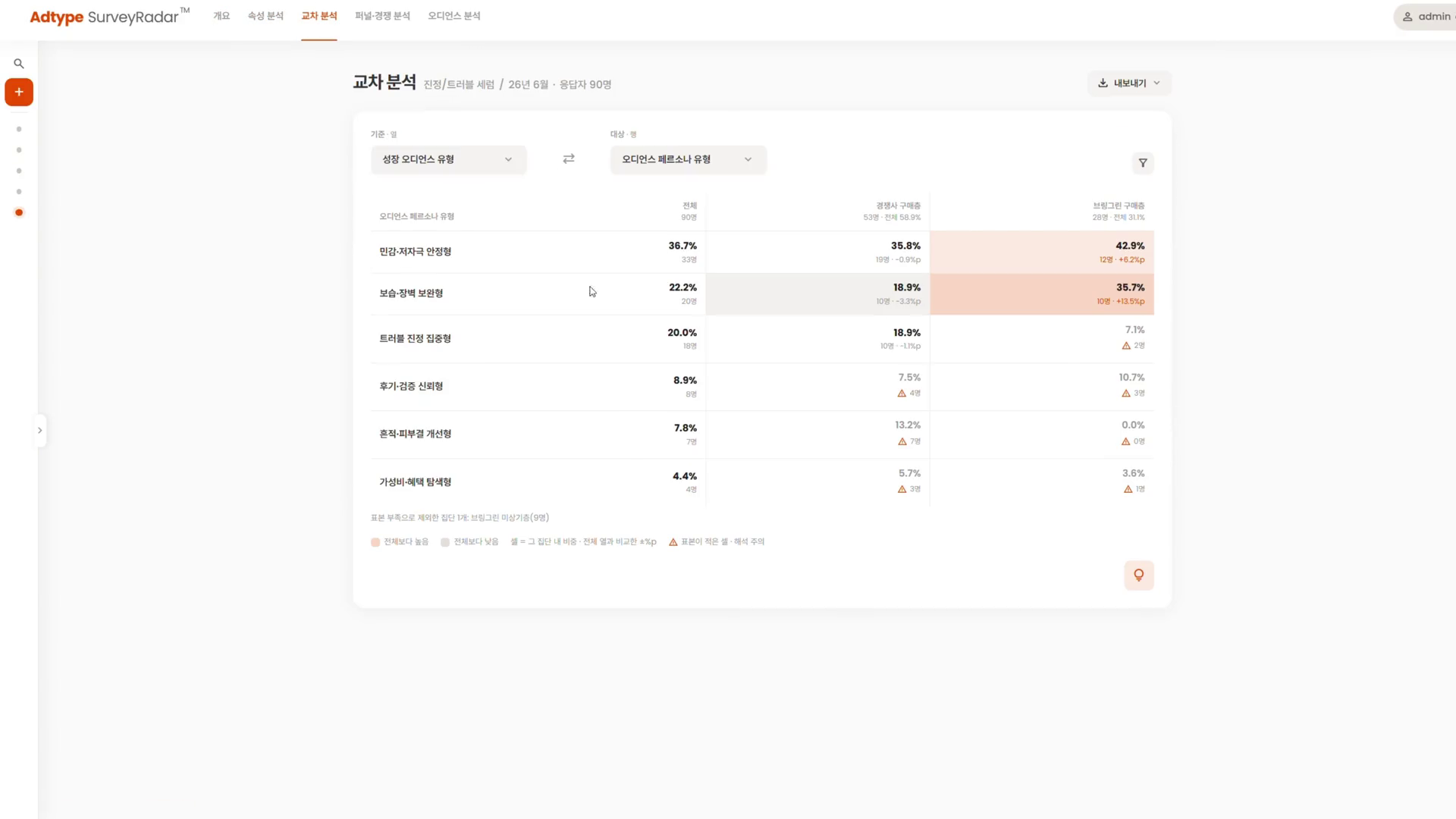Image resolution: width=1456 pixels, height=819 pixels.
Task: Click the orange plus button in sidebar
Action: point(19,92)
